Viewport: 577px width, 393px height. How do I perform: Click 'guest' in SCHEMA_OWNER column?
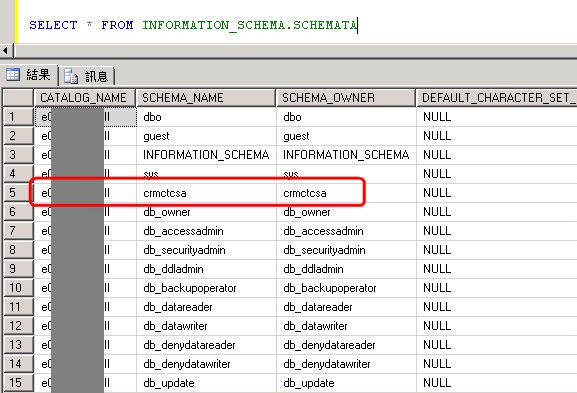point(296,136)
